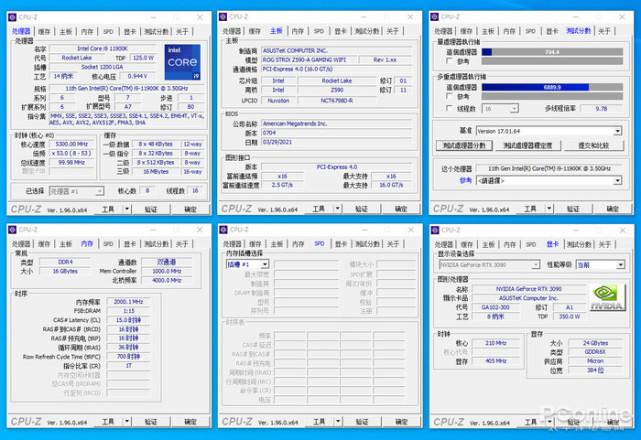The width and height of the screenshot is (641, 440).
Task: Open the NVIDIA GeForce RTX 3090 device dropdown
Action: pos(489,265)
